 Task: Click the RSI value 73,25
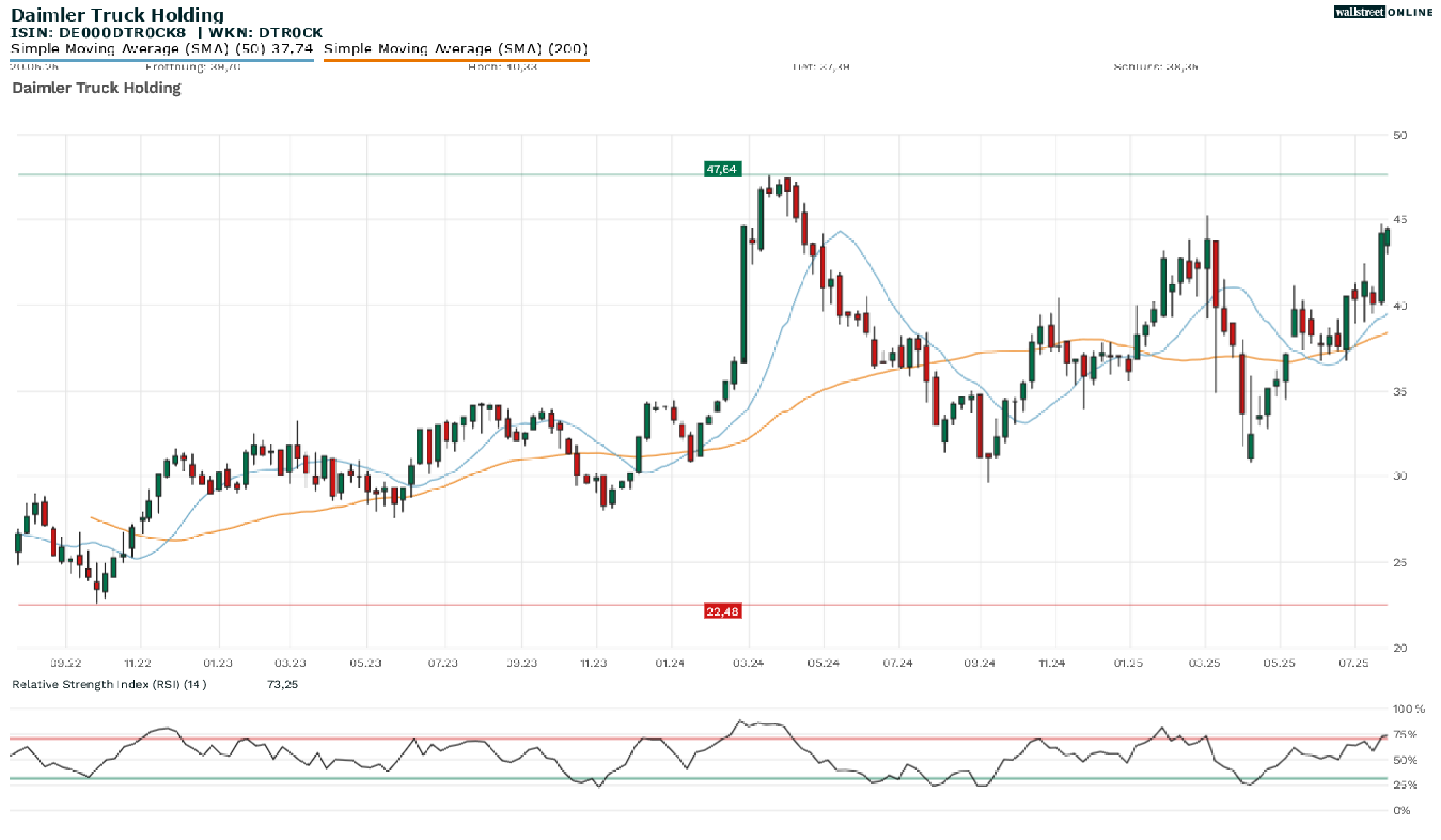282,684
